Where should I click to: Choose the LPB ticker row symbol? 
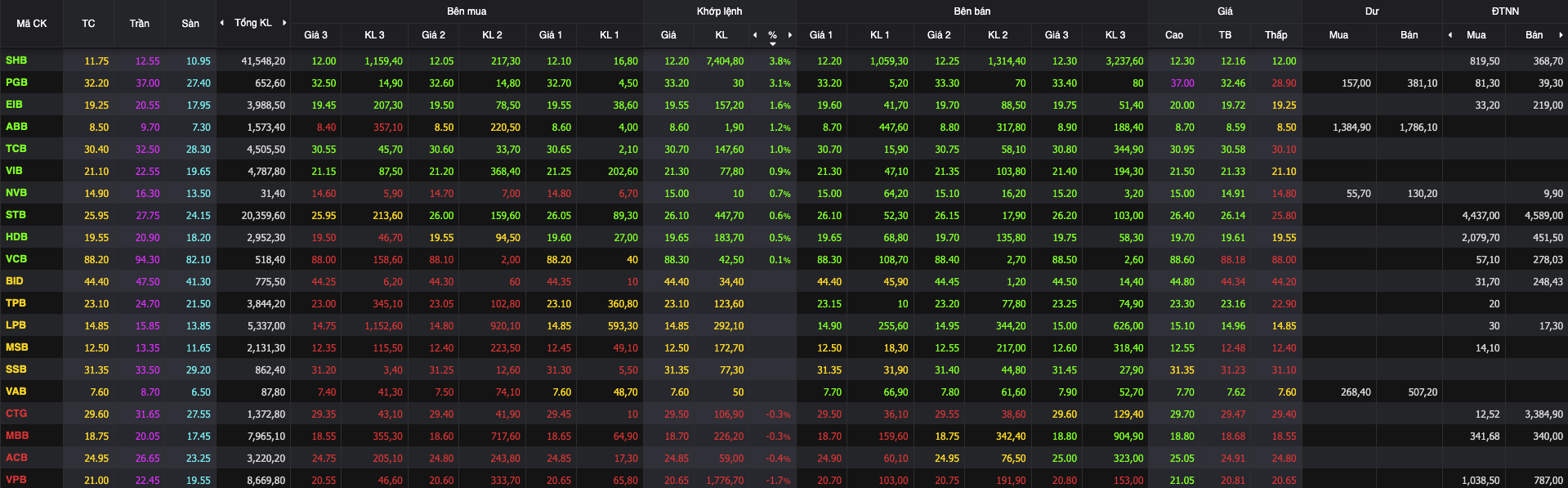16,325
